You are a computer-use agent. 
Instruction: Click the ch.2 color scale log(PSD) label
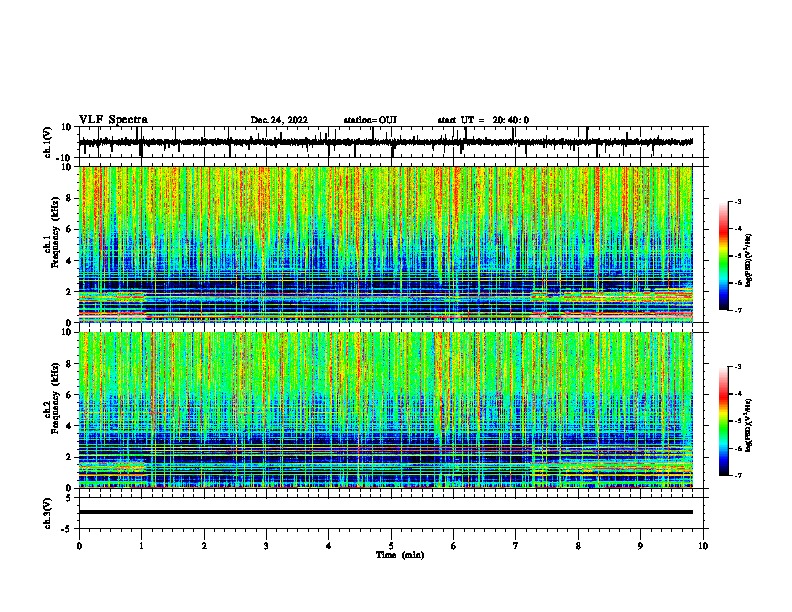(748, 425)
